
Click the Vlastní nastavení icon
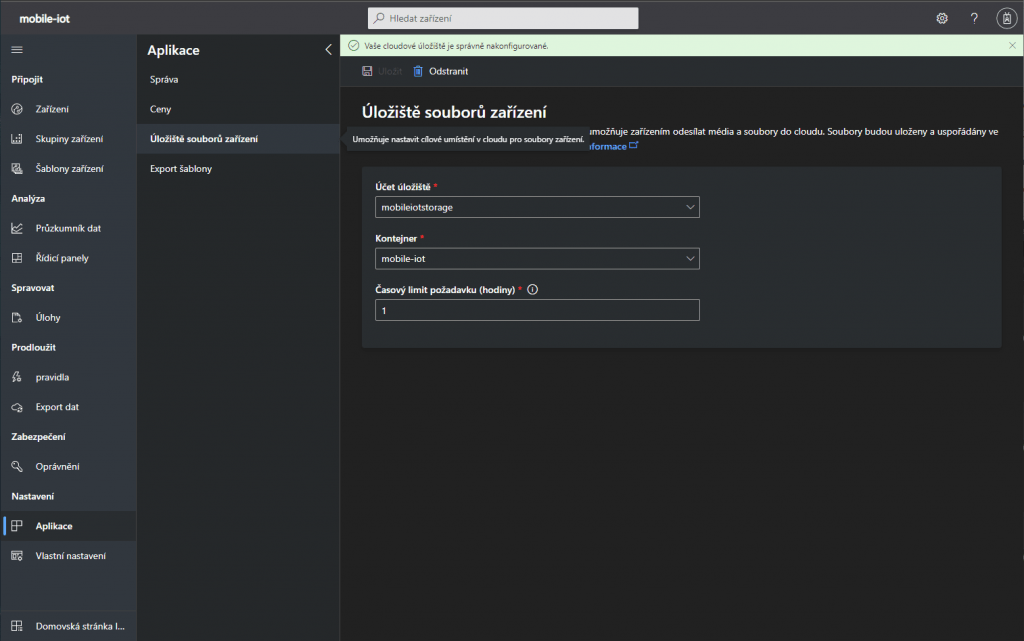(x=17, y=556)
